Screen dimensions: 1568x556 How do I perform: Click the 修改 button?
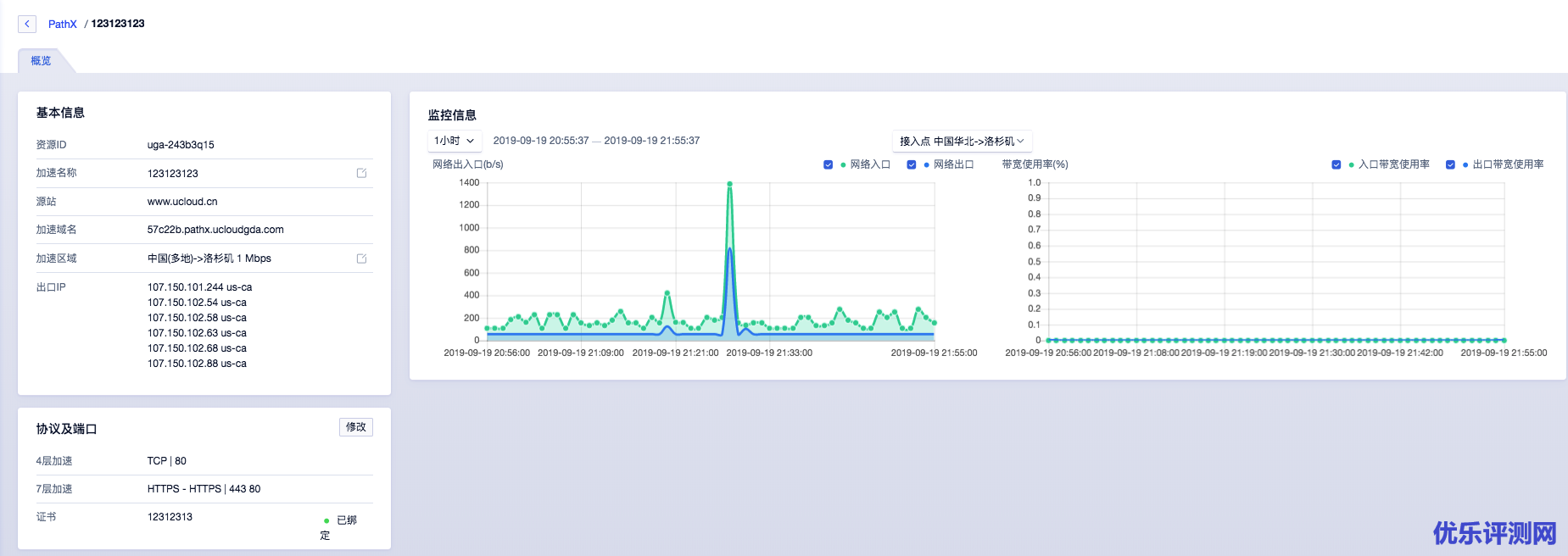(x=355, y=427)
